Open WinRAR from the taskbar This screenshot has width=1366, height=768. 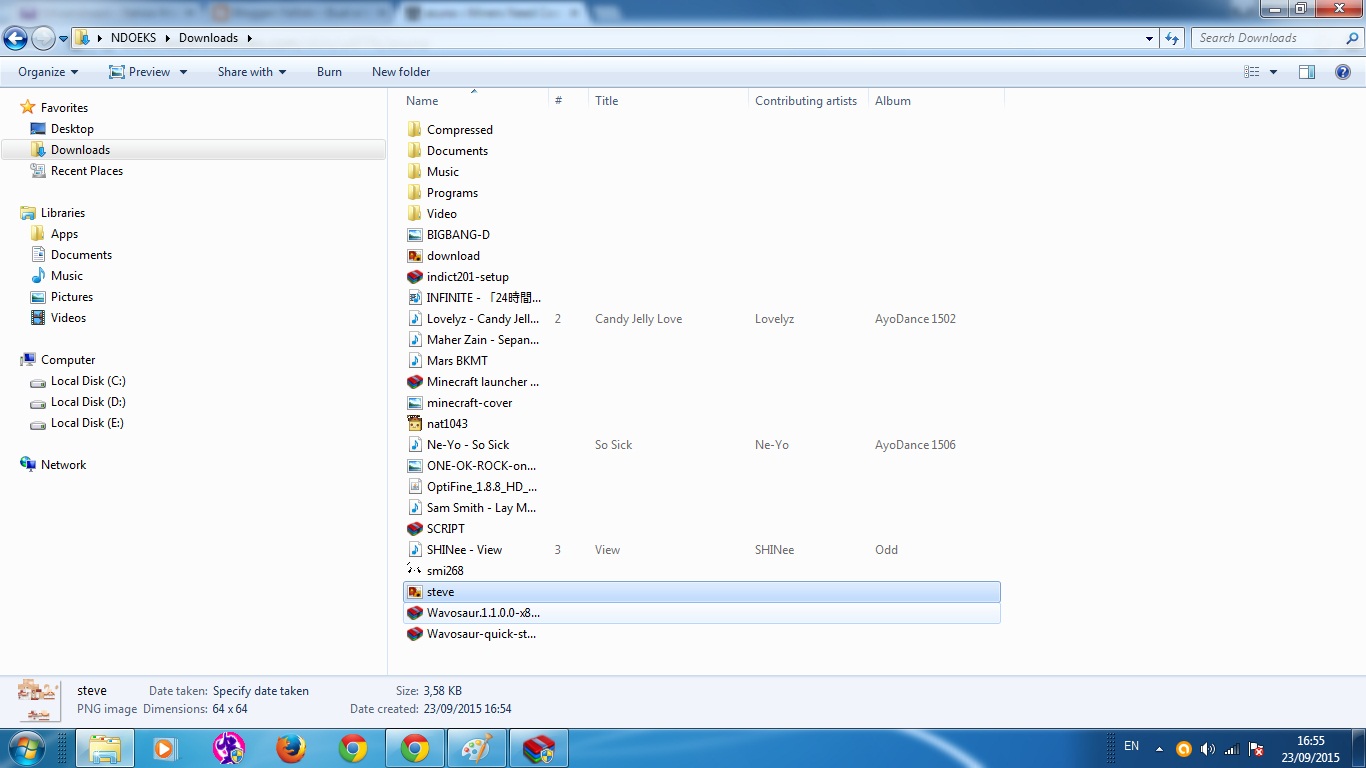(539, 747)
